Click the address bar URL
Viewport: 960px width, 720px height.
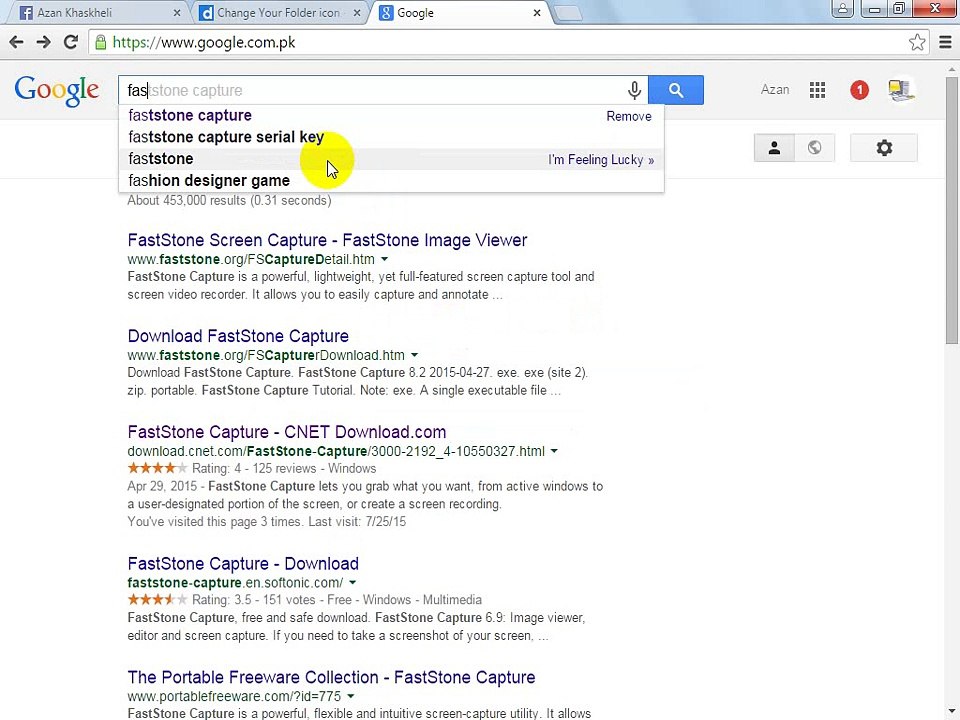(x=204, y=42)
